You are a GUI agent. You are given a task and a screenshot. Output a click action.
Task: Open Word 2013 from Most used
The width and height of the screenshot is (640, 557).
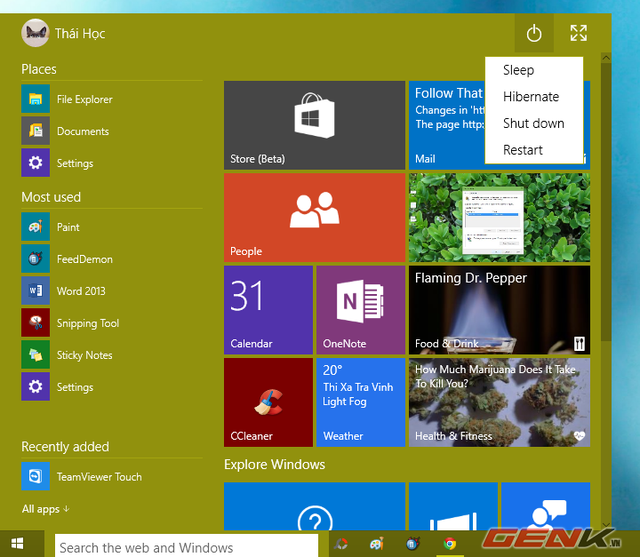tap(111, 291)
